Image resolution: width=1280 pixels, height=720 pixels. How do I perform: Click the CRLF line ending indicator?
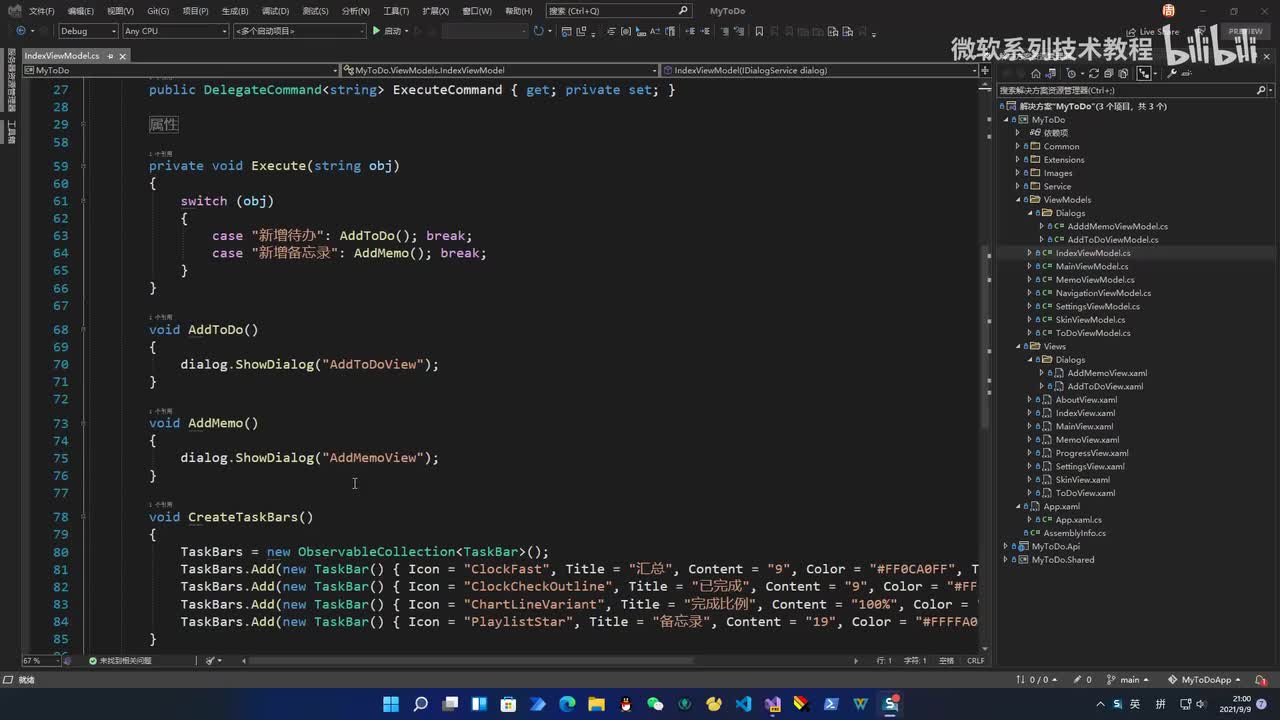(976, 660)
